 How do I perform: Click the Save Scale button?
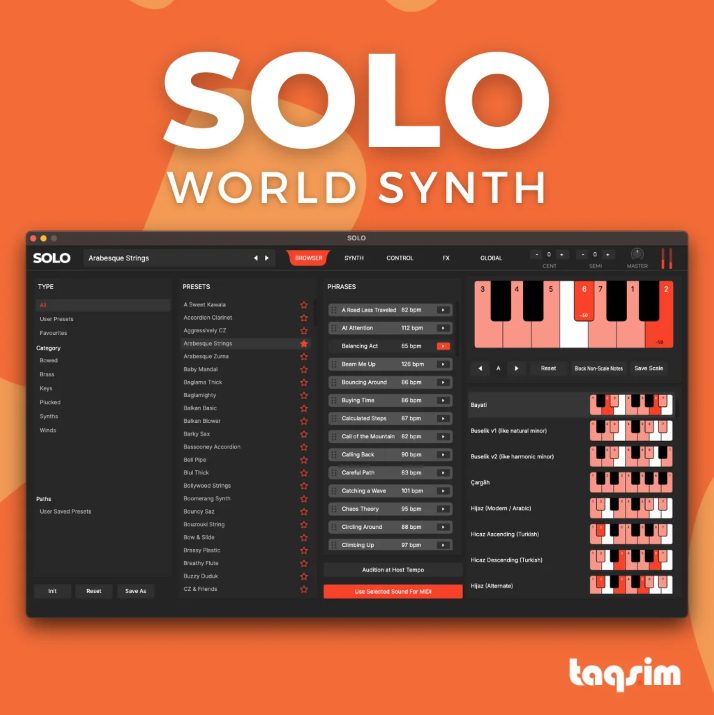click(x=648, y=368)
